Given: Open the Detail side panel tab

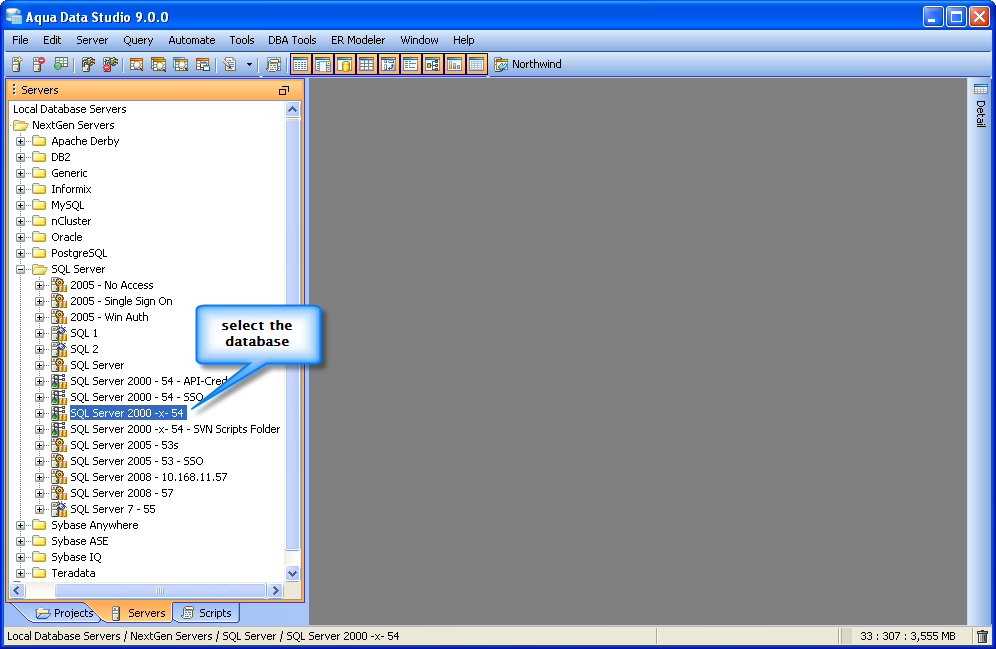Looking at the screenshot, I should click(x=981, y=105).
